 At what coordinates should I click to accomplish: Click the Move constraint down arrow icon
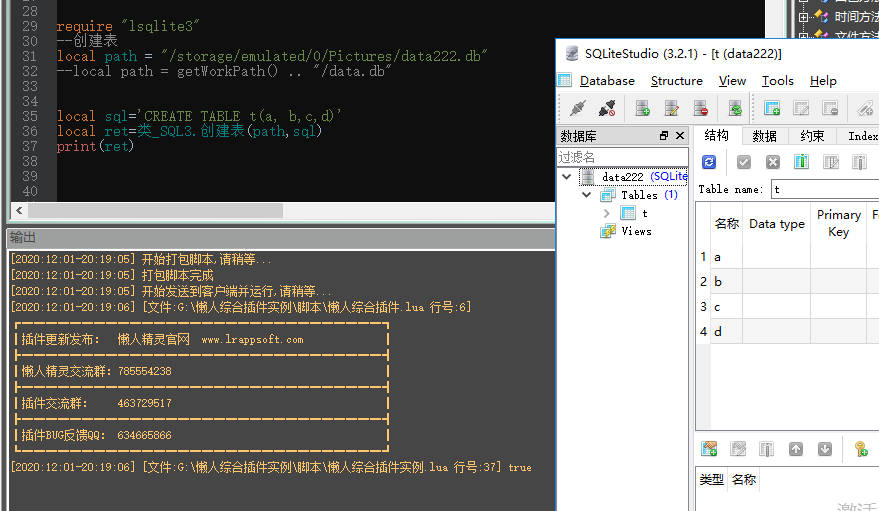point(825,449)
